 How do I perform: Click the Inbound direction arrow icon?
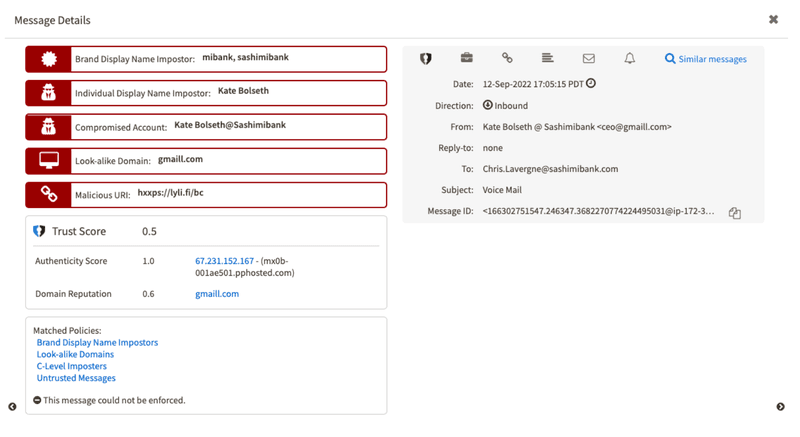pyautogui.click(x=488, y=105)
